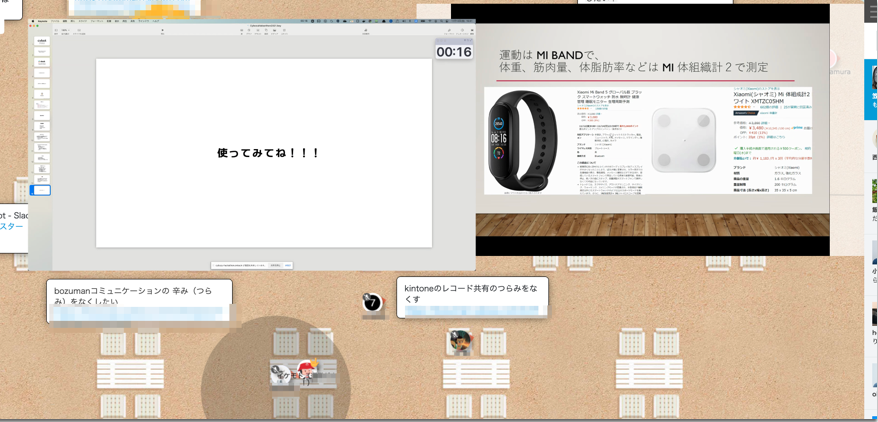878x422 pixels.
Task: Click the 00:16 timer display
Action: pos(454,52)
